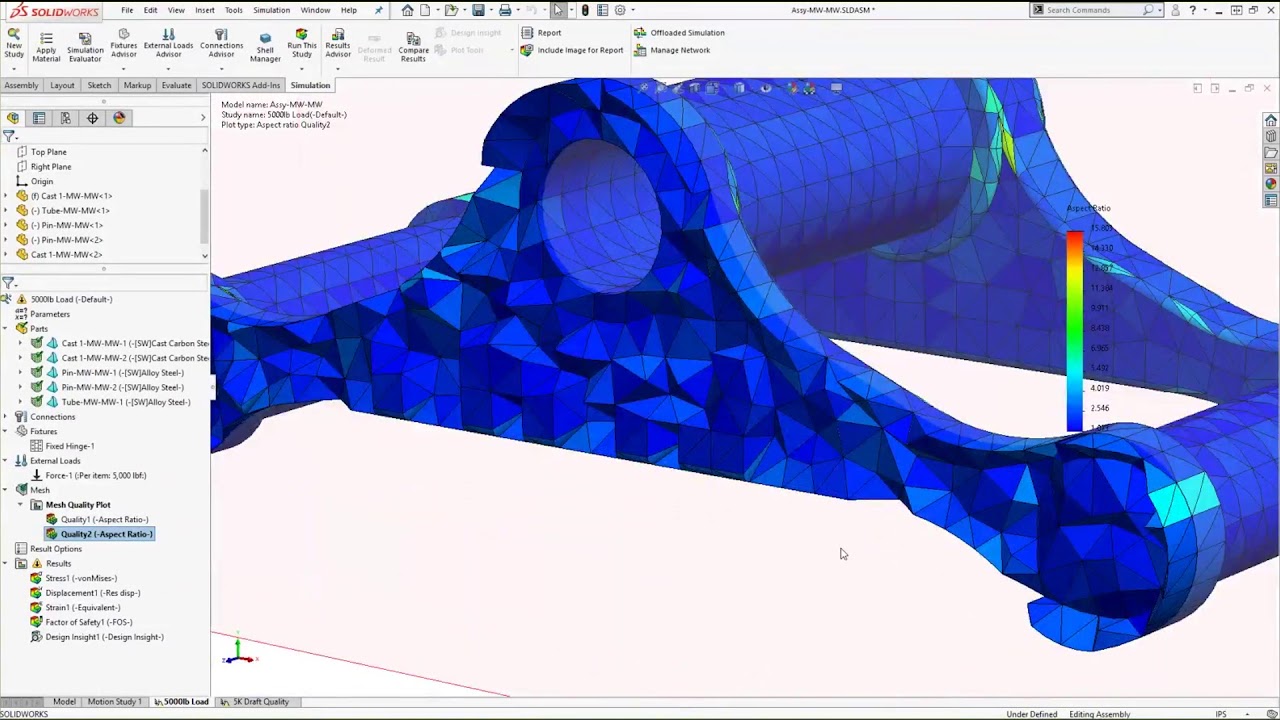Click Manage Network
The width and height of the screenshot is (1280, 720).
click(672, 50)
